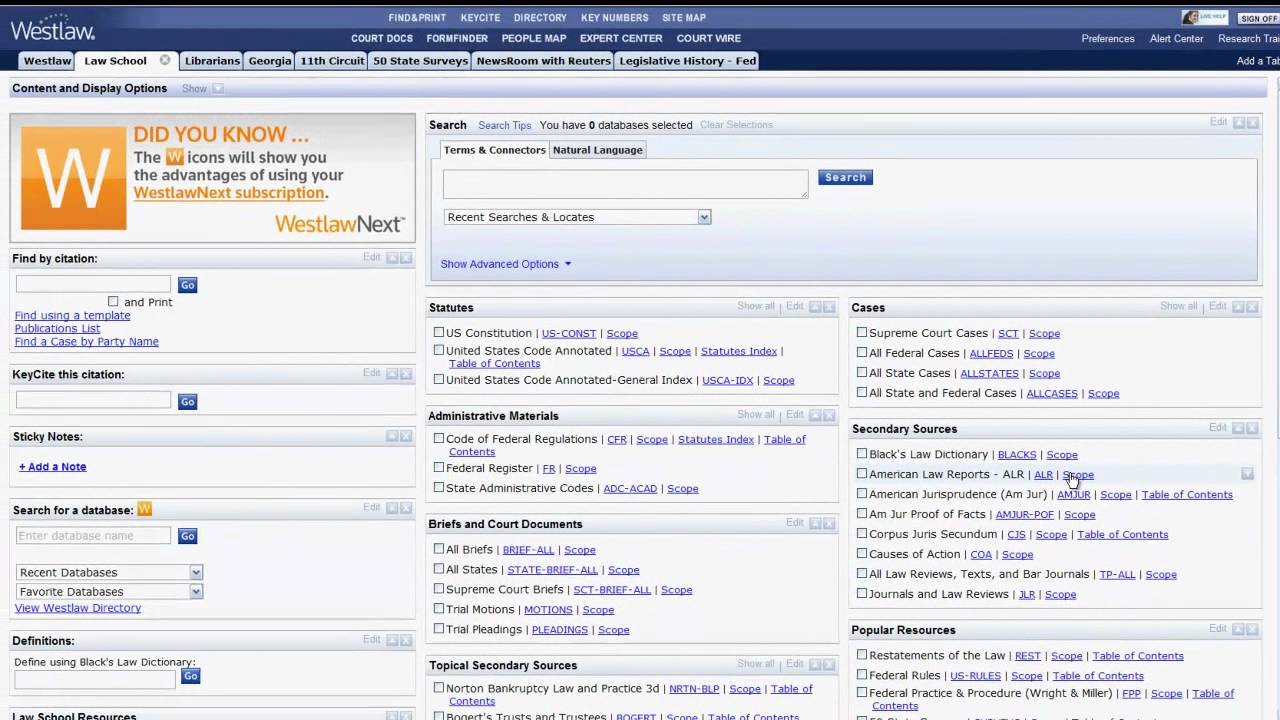Open the Search Tips link
Screen dimensions: 1280x720
click(504, 125)
